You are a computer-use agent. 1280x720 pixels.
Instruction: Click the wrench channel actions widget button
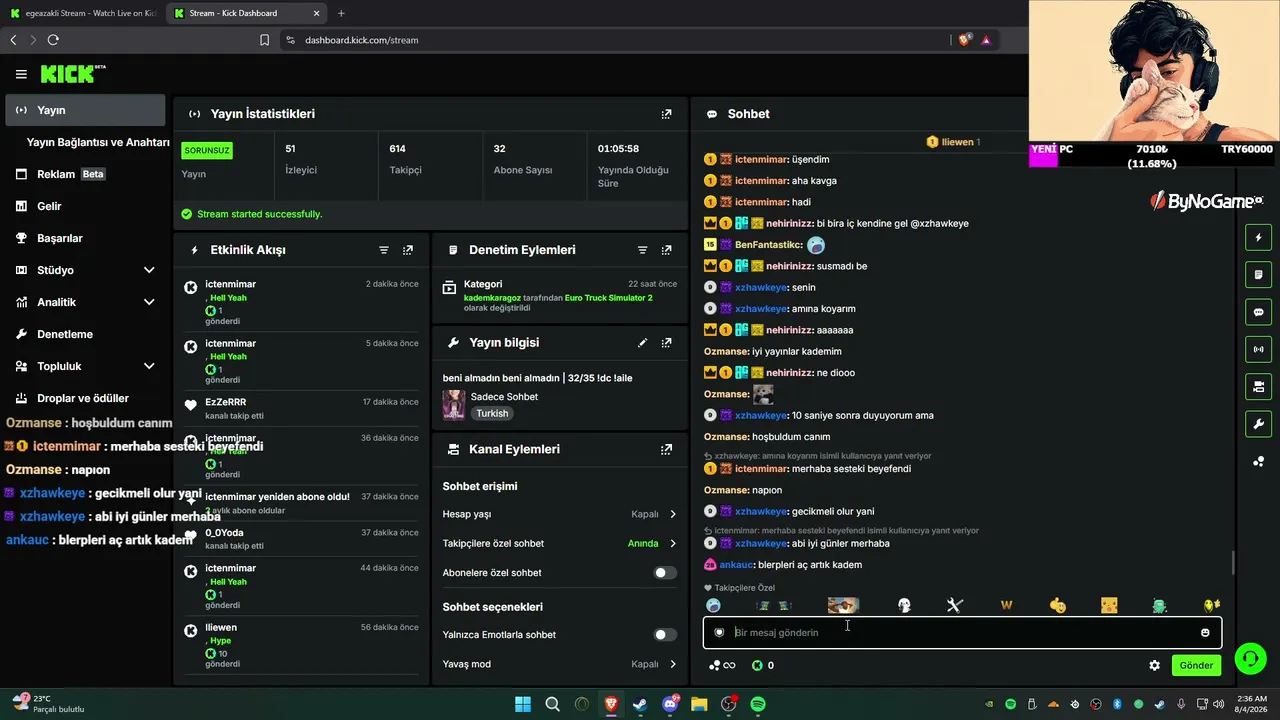click(x=1258, y=423)
